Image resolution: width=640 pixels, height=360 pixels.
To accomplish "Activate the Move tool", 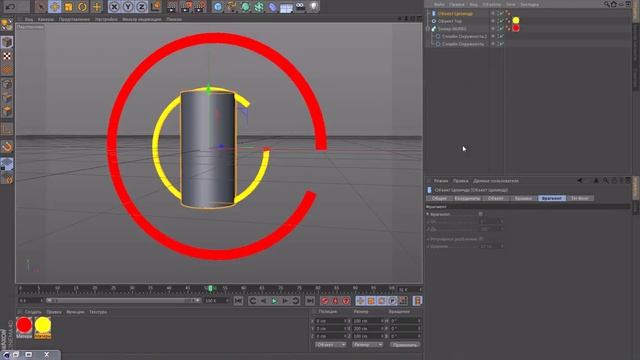I will tap(54, 7).
